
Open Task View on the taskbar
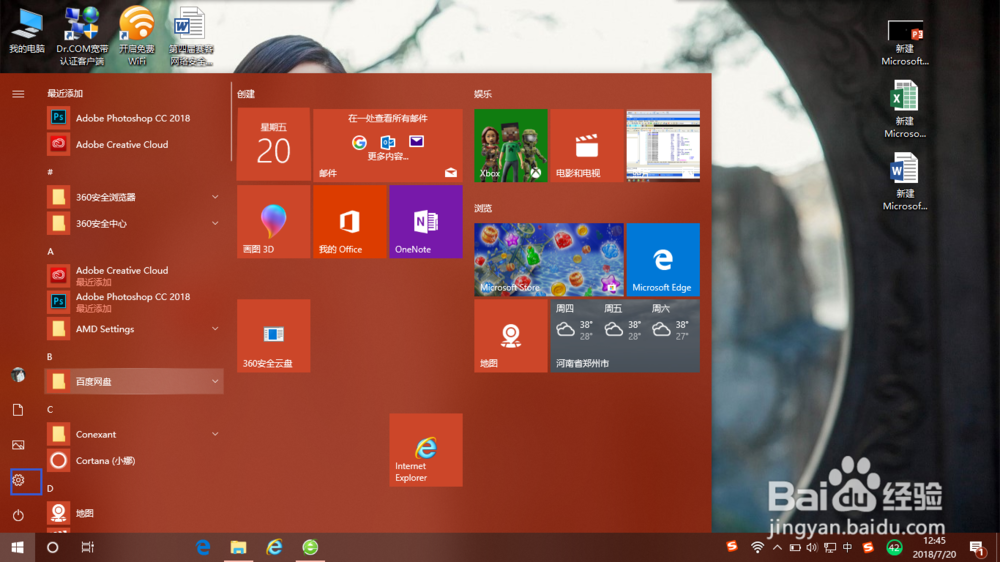[x=88, y=547]
